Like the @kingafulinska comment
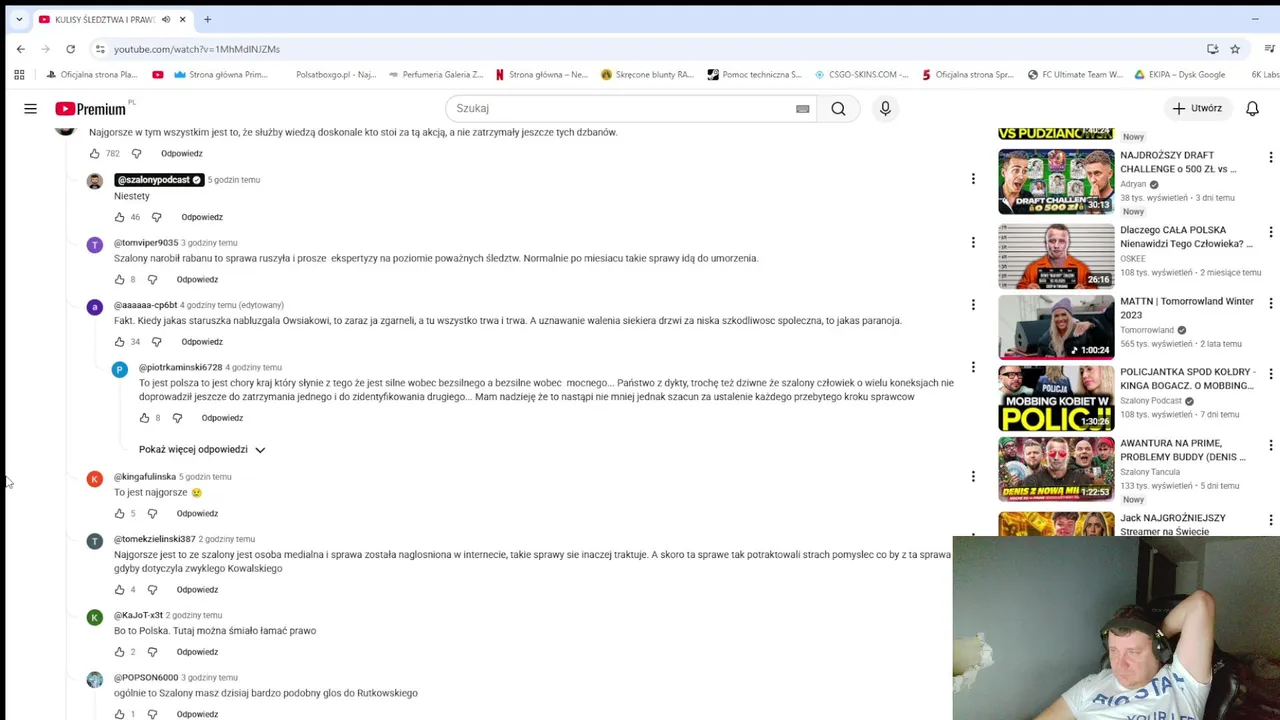This screenshot has width=1280, height=720. click(x=119, y=513)
